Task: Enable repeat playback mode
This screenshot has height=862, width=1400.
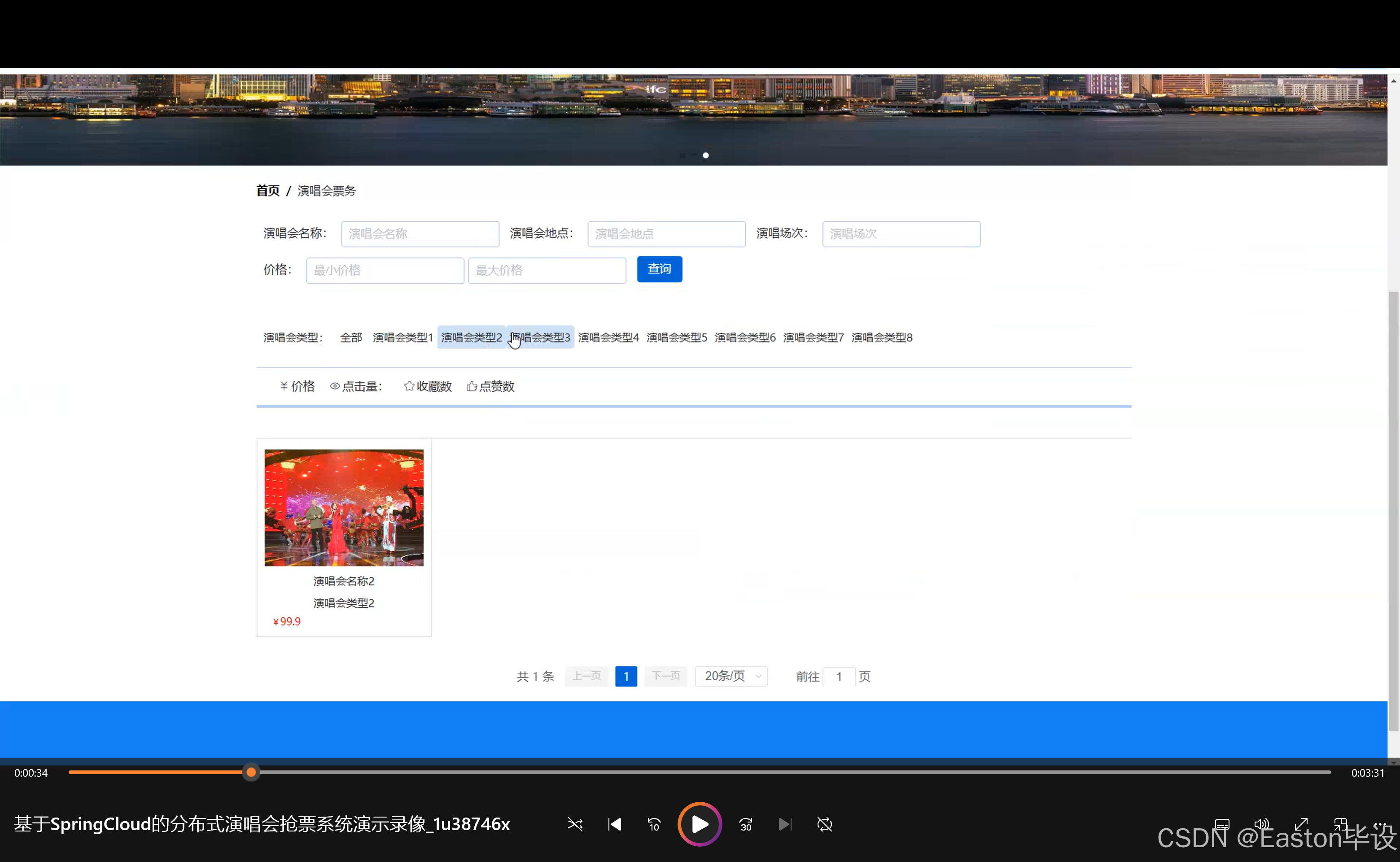Action: click(824, 824)
